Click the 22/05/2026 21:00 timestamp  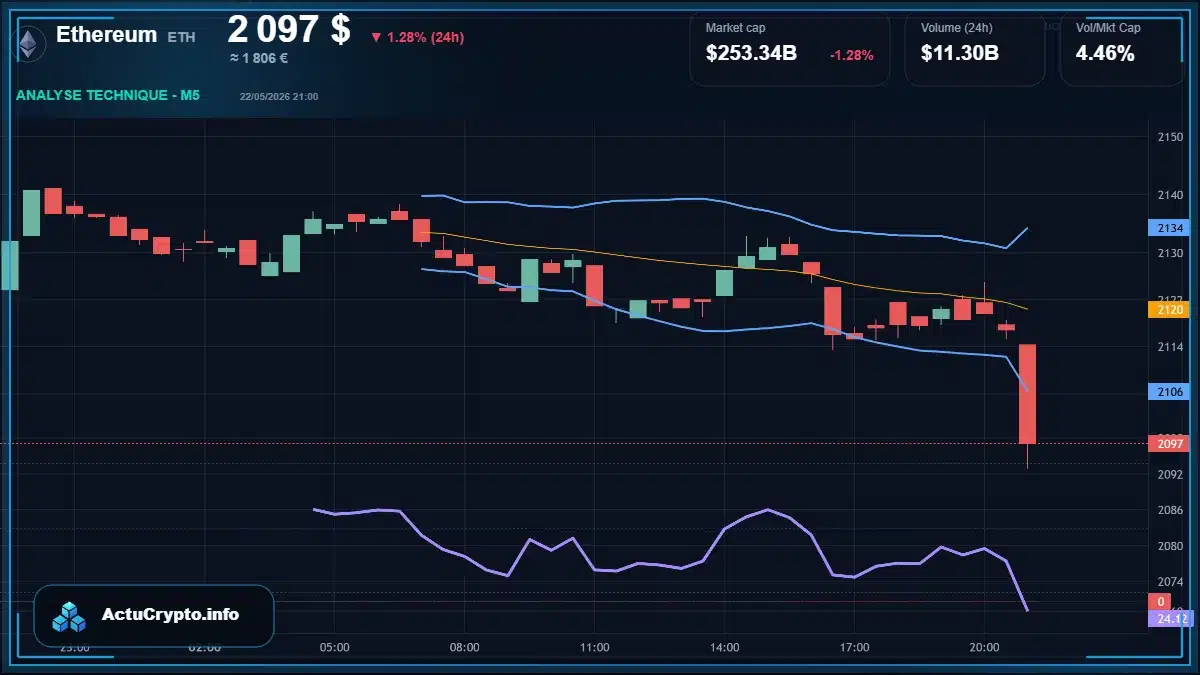(279, 96)
